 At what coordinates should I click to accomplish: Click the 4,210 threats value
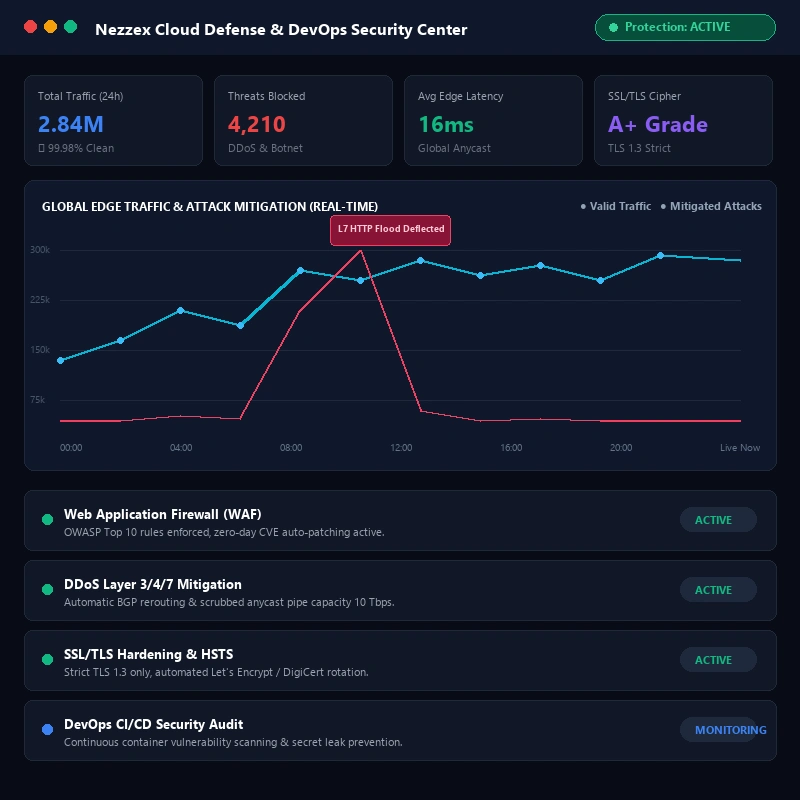click(x=257, y=124)
